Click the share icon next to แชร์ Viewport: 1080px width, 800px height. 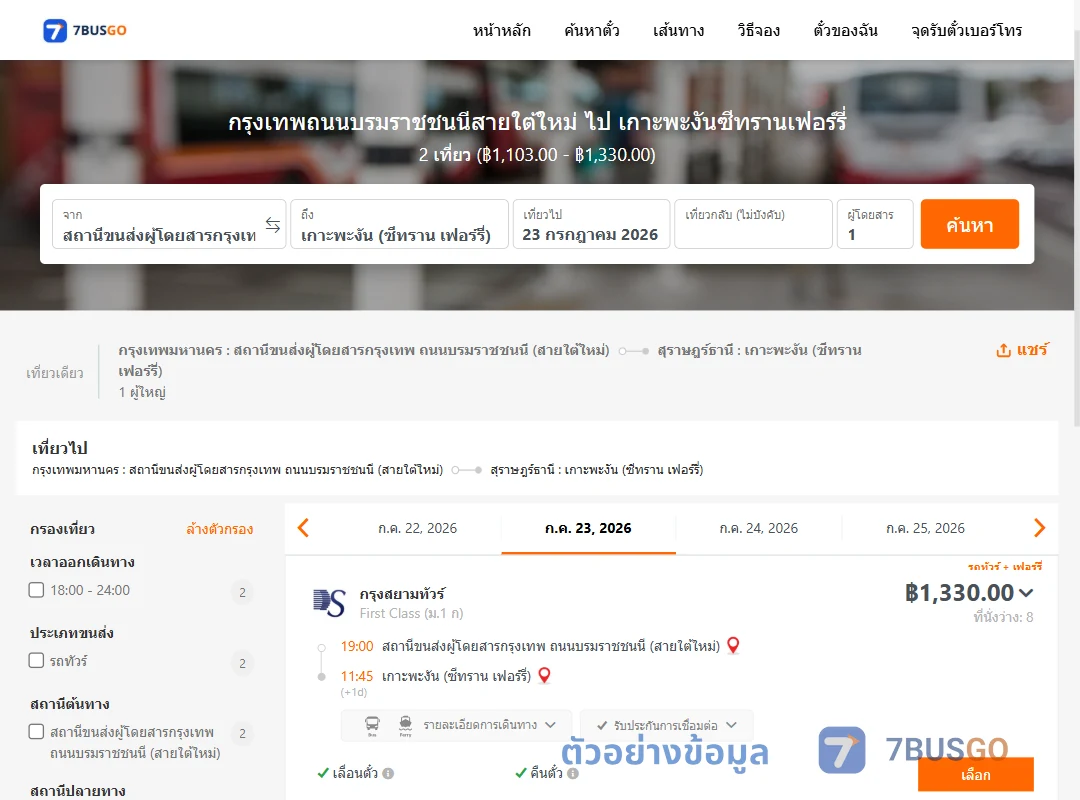(x=1003, y=351)
